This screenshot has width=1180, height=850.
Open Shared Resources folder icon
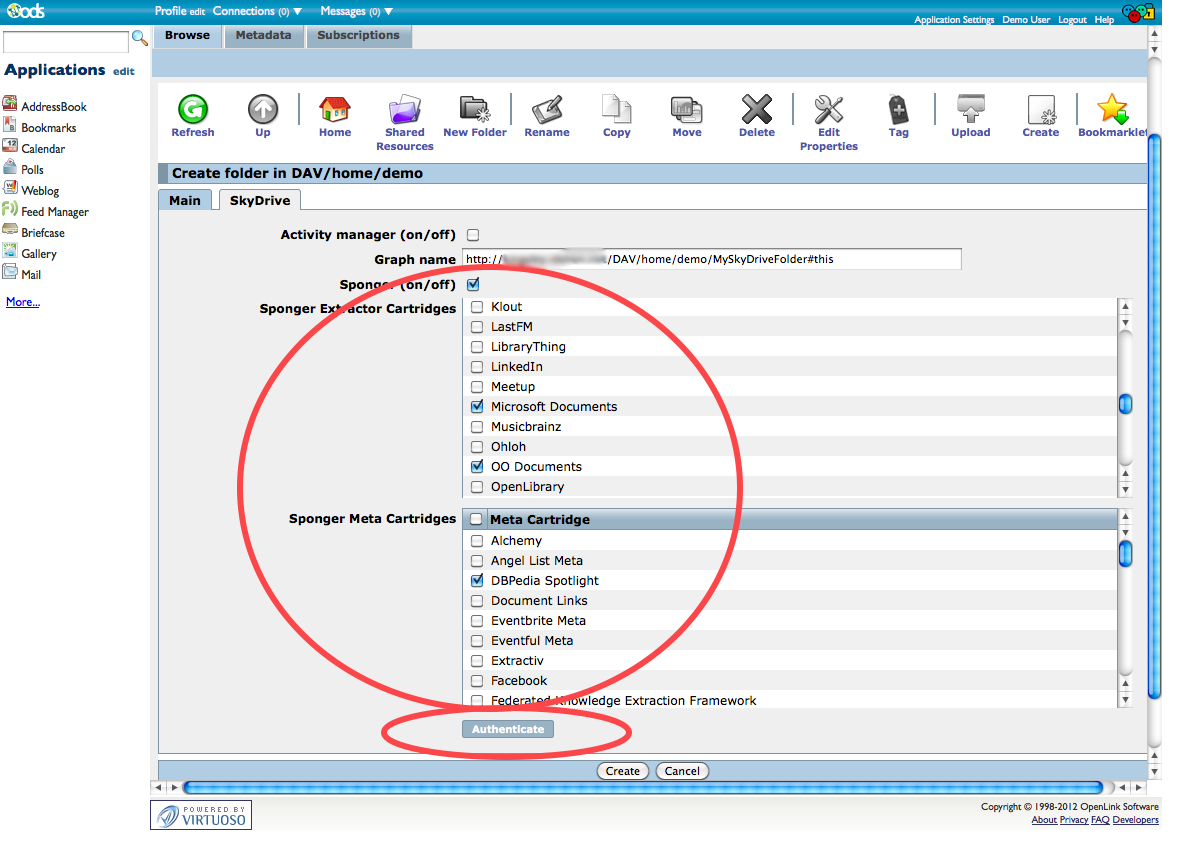pyautogui.click(x=405, y=109)
